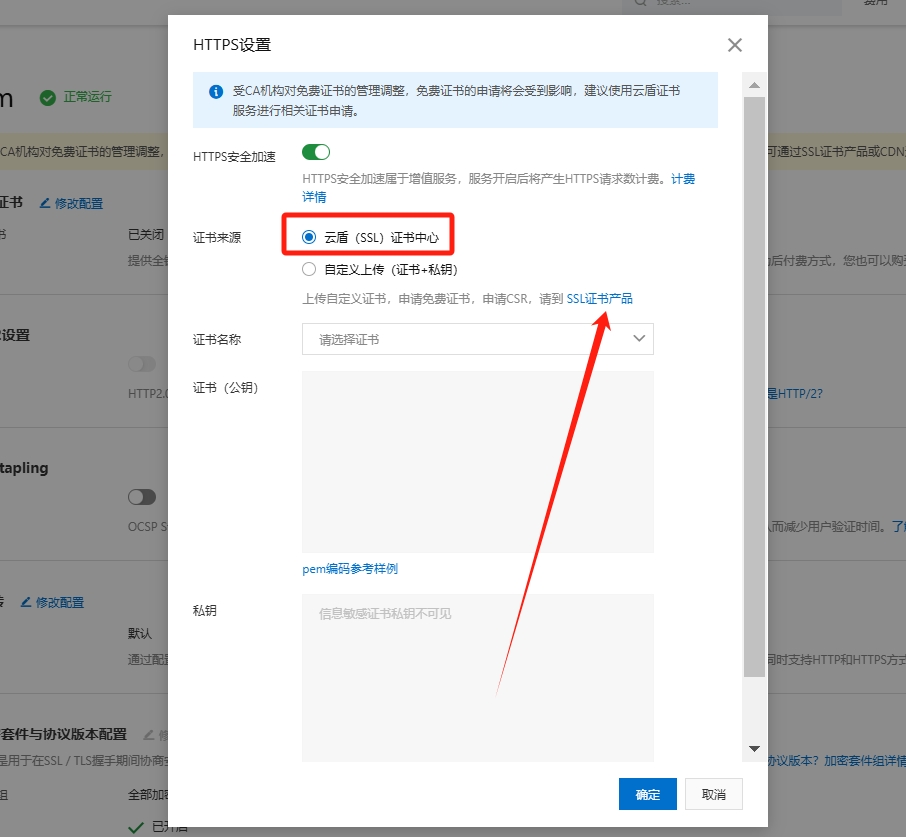The height and width of the screenshot is (837, 906).
Task: Click the pencil icon next to 套件与协议版本配置
Action: coord(148,734)
